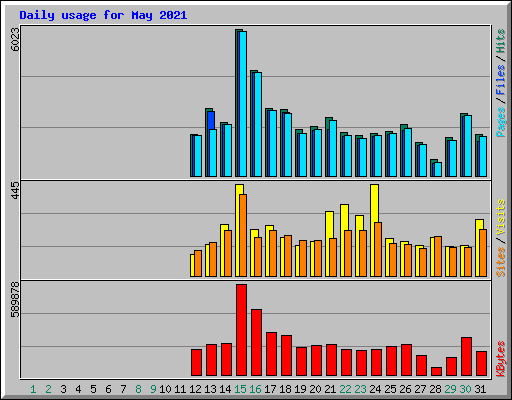Click day label 12 on the x-axis
This screenshot has height=400, width=512.
click(x=195, y=389)
